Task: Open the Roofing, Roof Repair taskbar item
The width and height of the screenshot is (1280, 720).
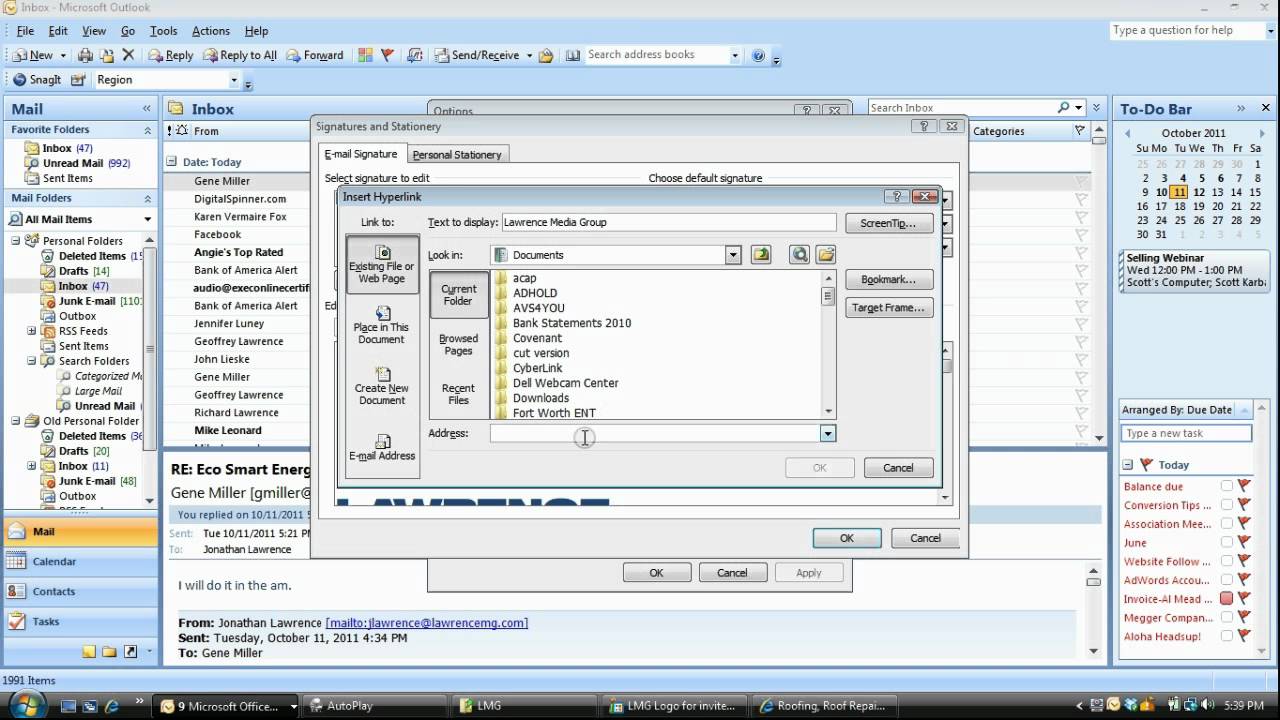Action: tap(823, 705)
